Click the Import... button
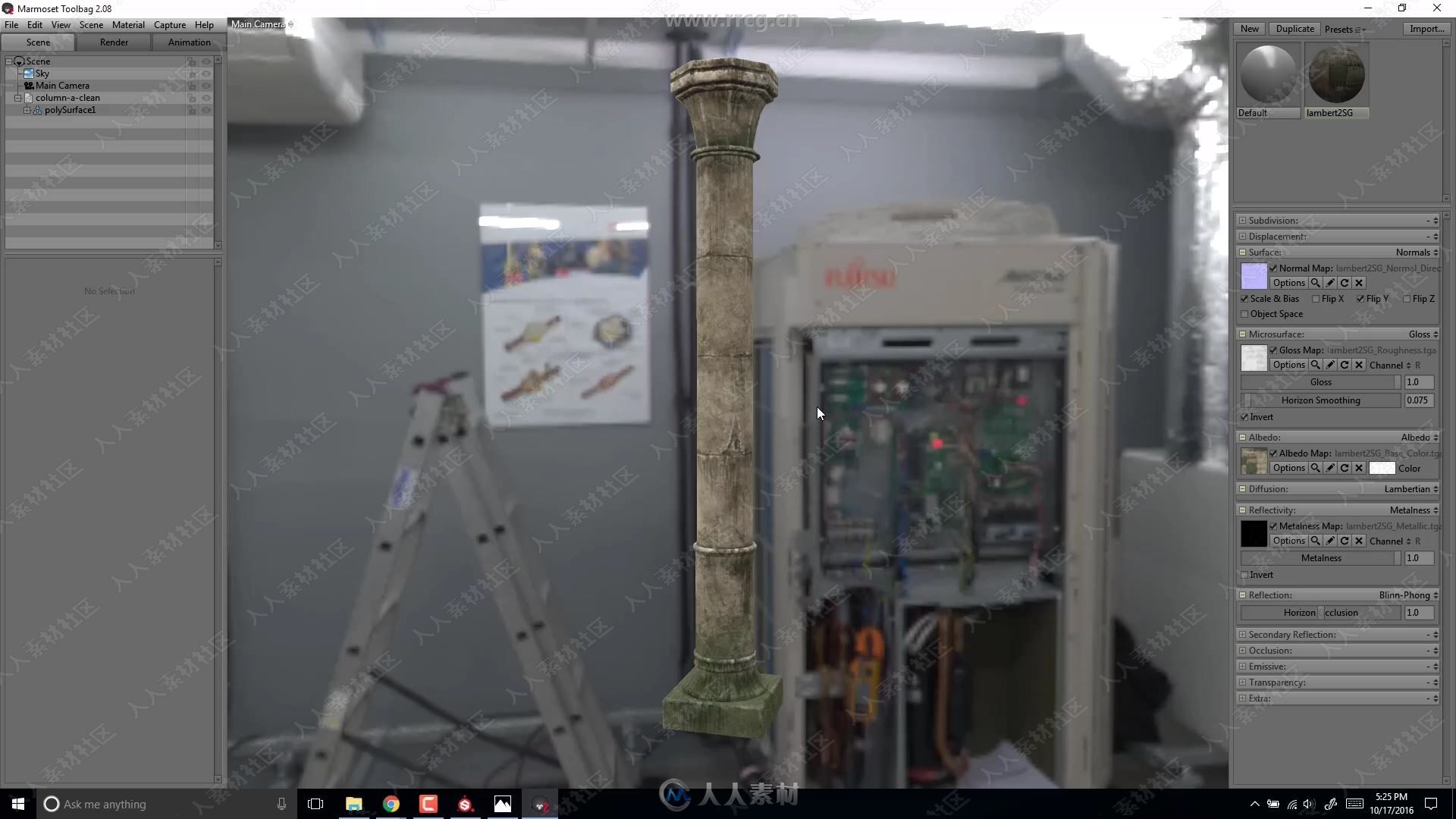Viewport: 1456px width, 819px height. 1426,29
